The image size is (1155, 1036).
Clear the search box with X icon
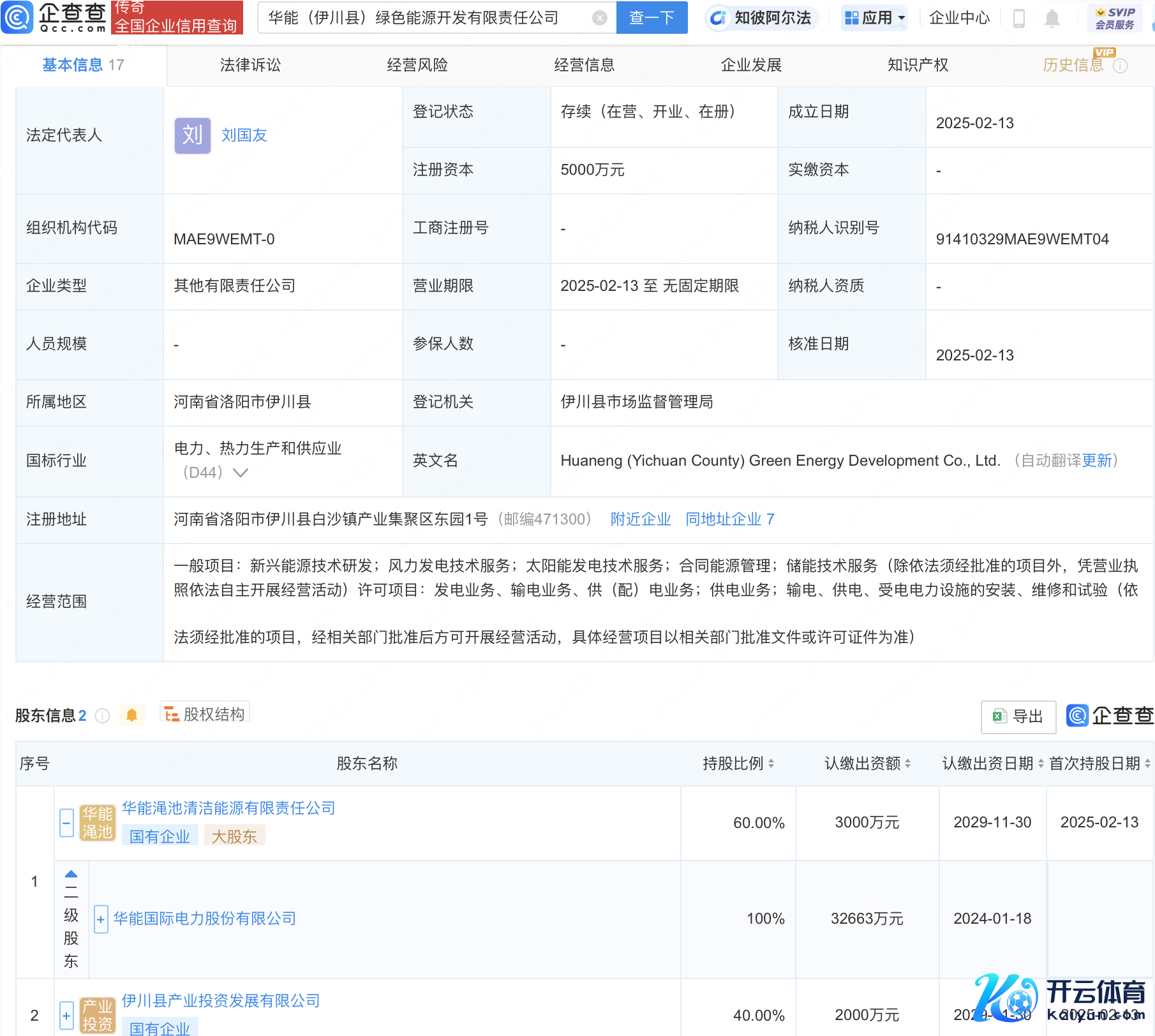[x=599, y=18]
